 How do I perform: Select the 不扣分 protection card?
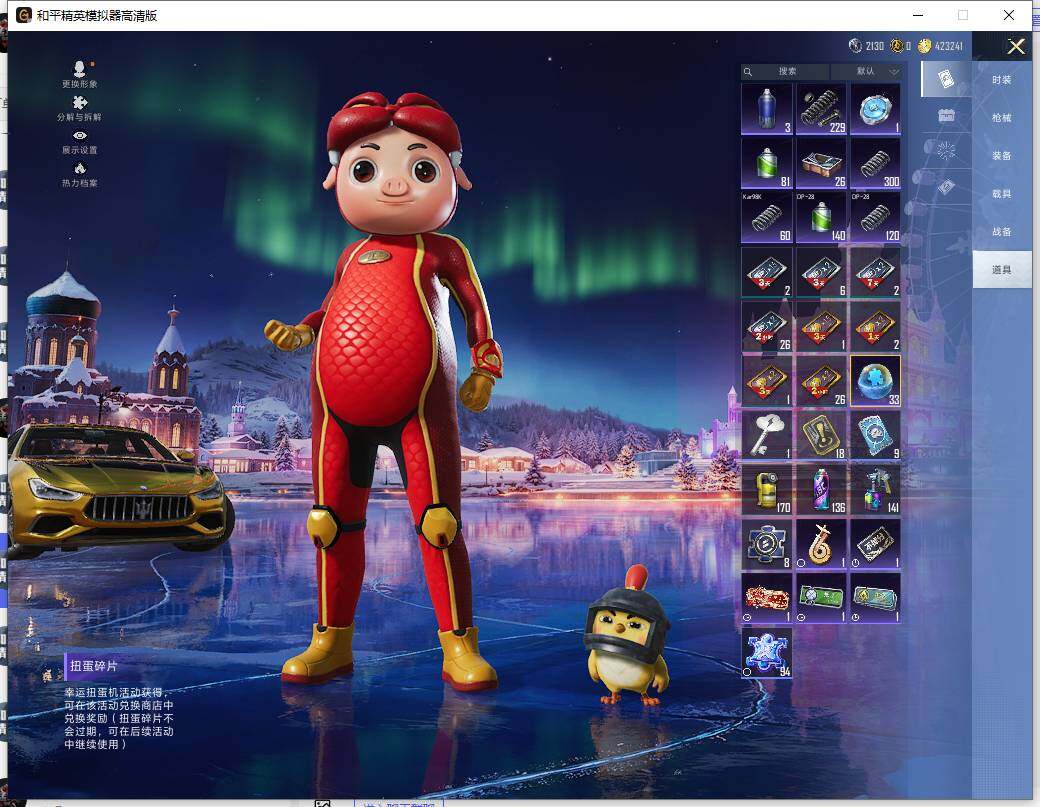point(875,544)
